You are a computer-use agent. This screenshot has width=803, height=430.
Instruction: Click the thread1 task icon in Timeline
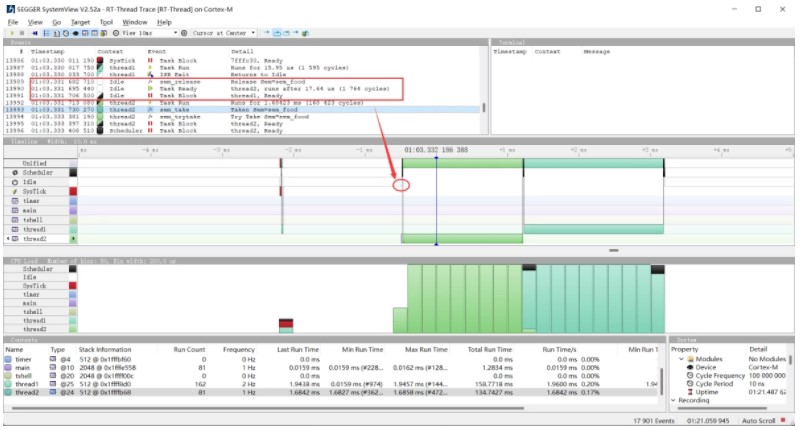[x=15, y=229]
